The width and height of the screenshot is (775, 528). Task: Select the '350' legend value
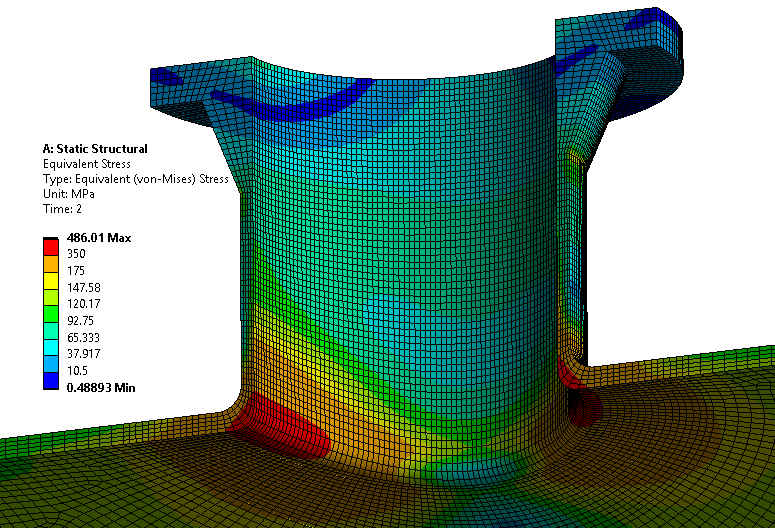[x=76, y=254]
